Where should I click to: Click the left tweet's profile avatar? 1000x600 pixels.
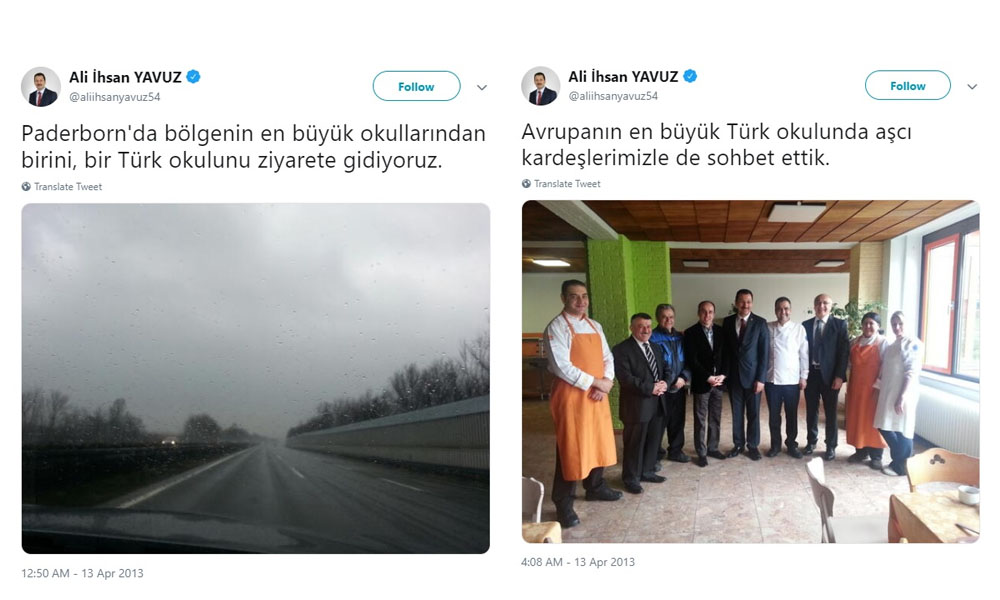click(x=41, y=87)
